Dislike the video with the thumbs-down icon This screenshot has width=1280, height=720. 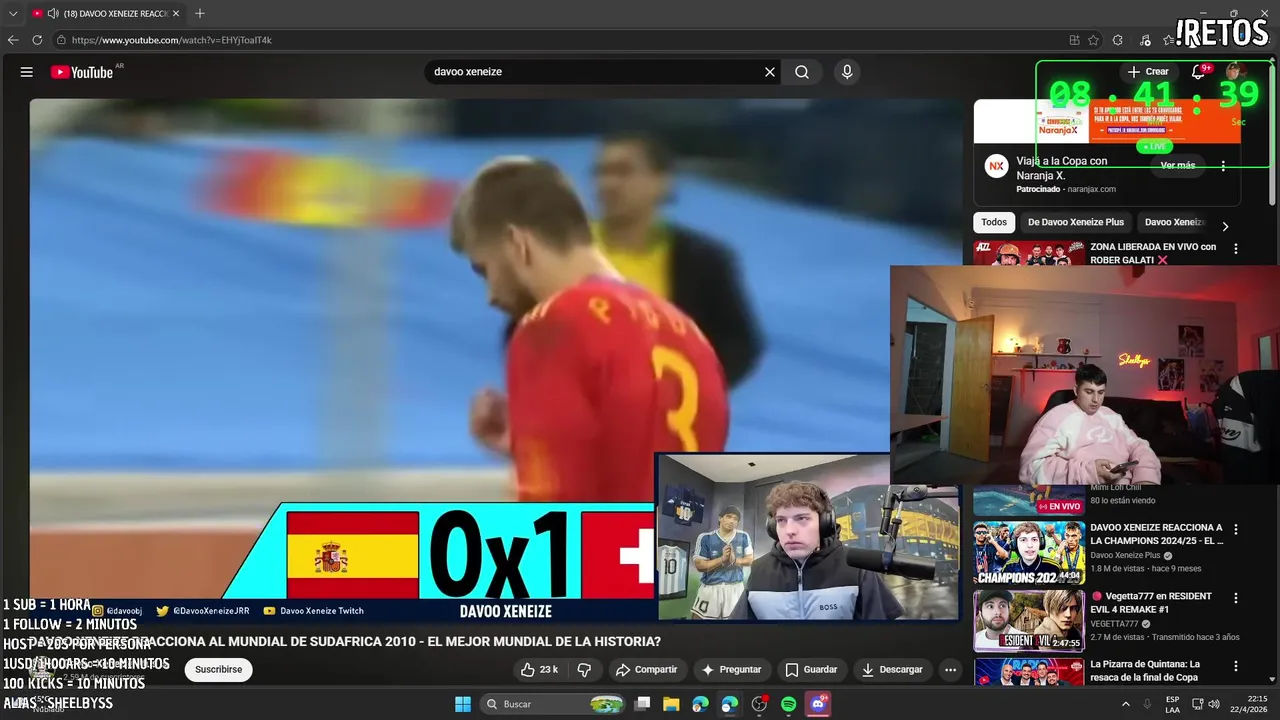click(x=585, y=670)
